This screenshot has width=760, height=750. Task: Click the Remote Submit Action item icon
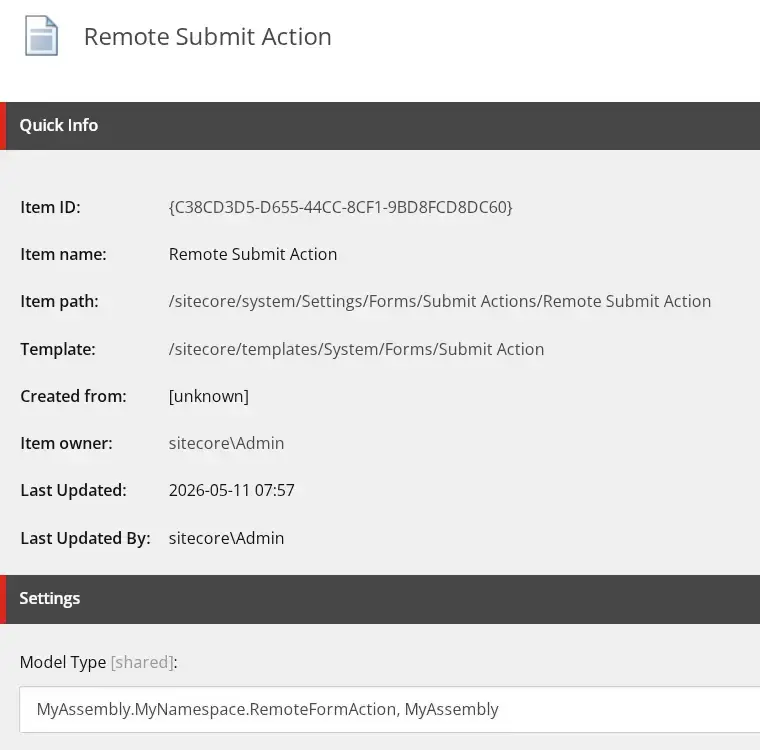tap(42, 36)
